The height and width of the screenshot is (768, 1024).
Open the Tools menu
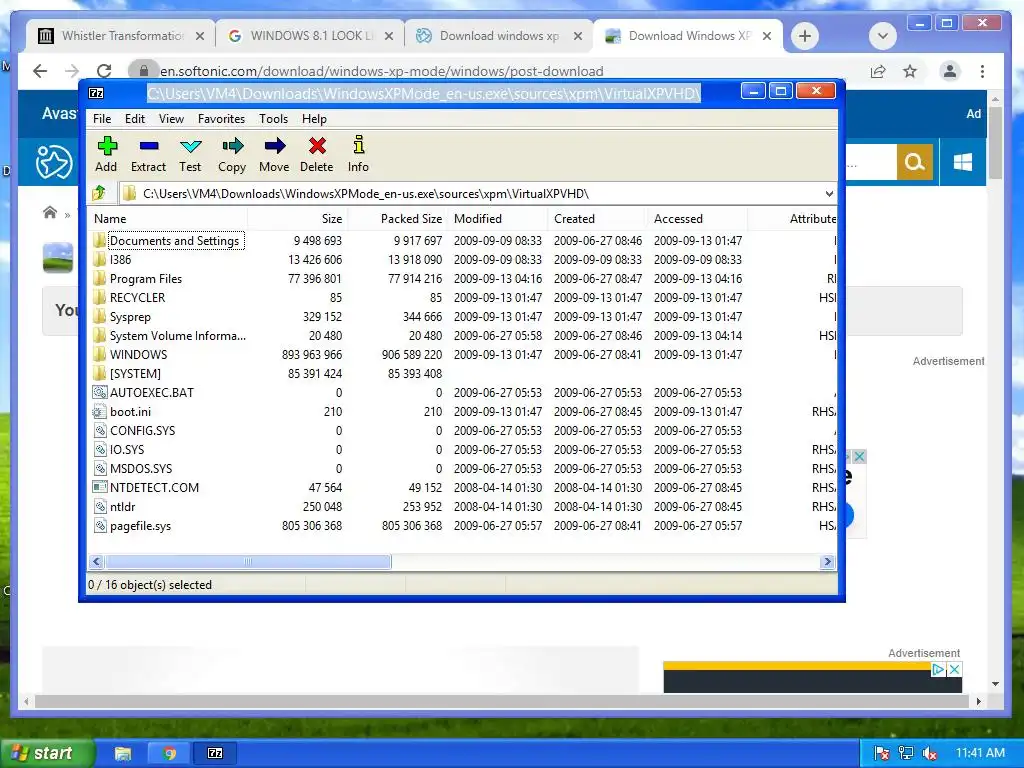coord(273,118)
